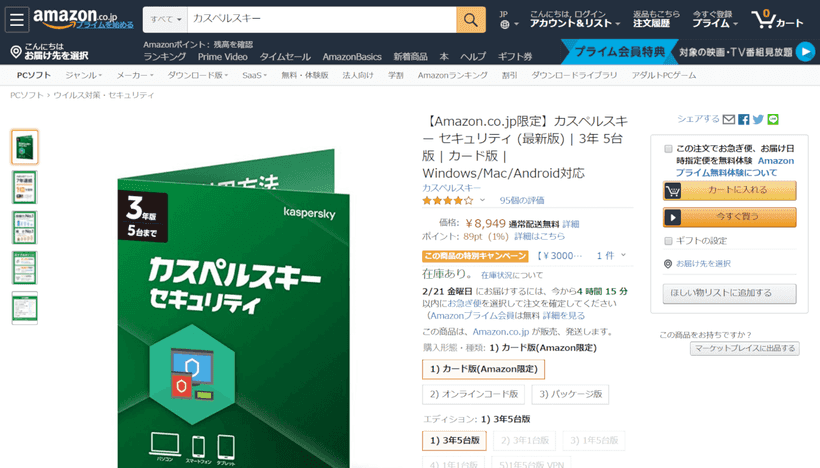This screenshot has width=820, height=468.
Task: Select the fifth product thumbnail
Action: (x=25, y=308)
